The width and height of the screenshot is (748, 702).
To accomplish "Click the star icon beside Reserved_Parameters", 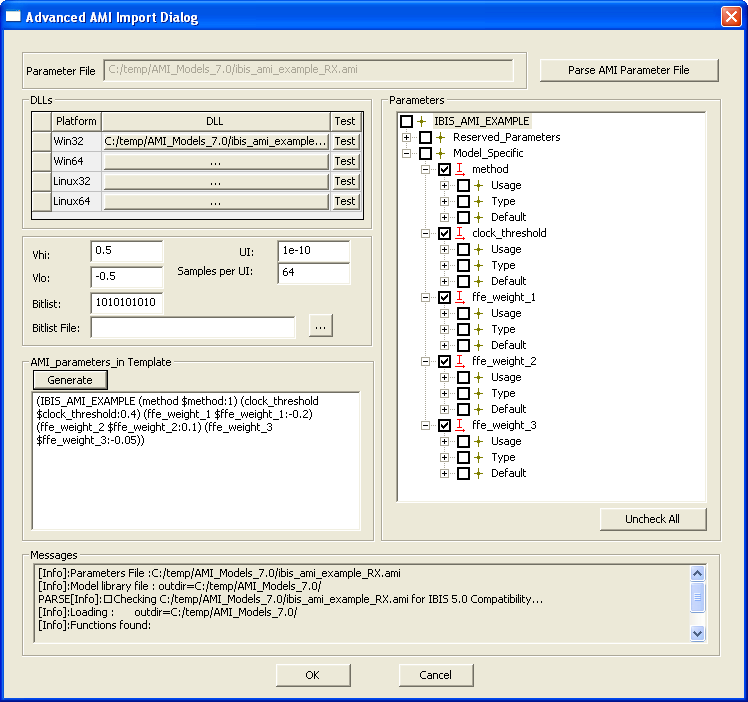I will 441,137.
